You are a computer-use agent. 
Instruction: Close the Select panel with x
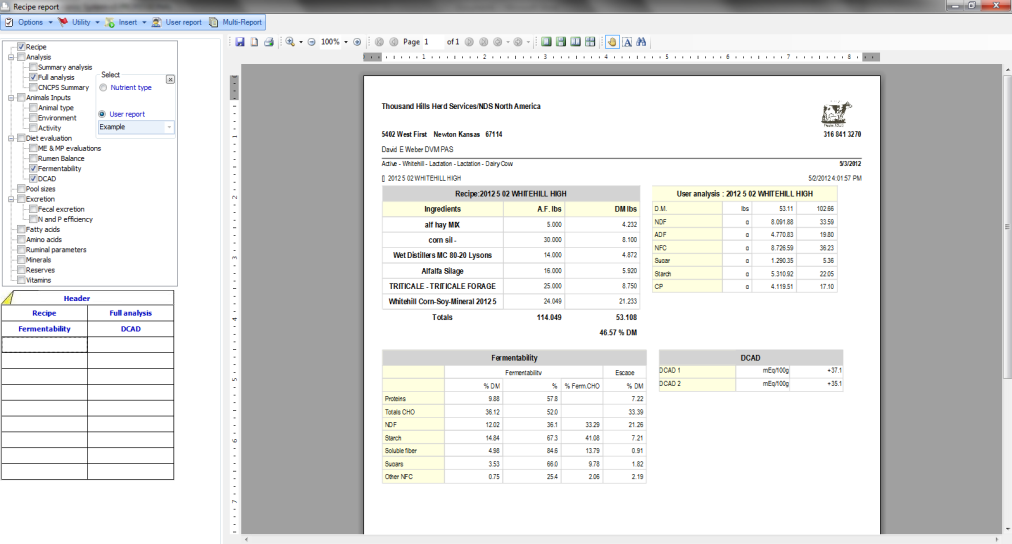point(170,79)
